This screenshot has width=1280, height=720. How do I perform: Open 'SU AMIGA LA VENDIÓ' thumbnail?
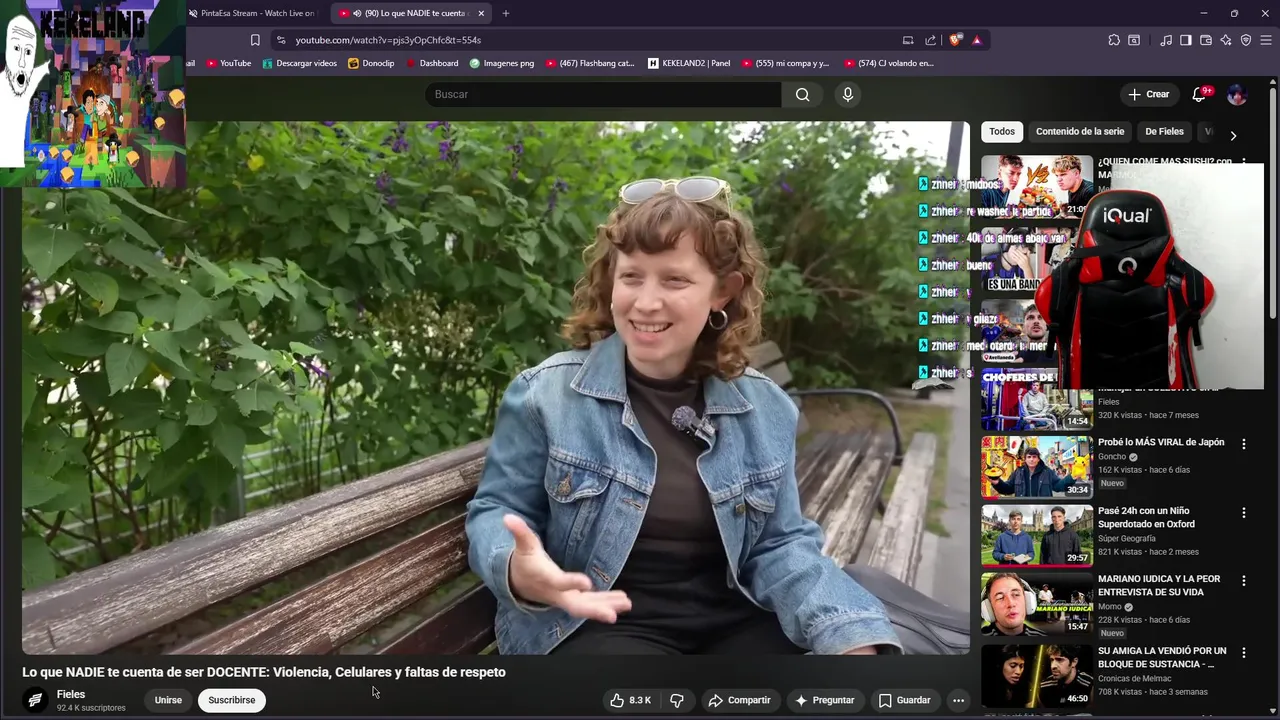(x=1037, y=674)
